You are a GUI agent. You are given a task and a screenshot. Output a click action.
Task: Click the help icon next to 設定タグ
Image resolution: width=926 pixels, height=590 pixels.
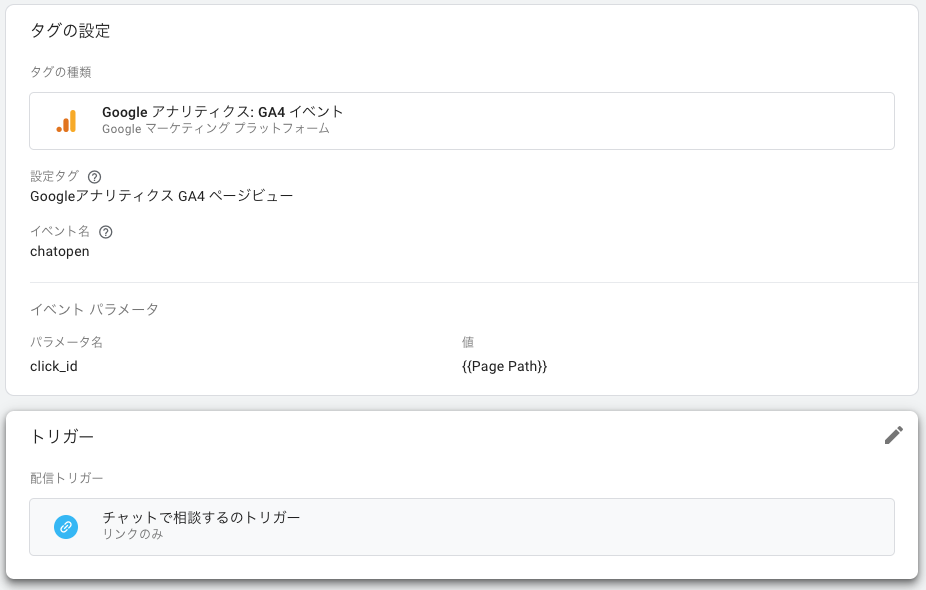pos(94,177)
